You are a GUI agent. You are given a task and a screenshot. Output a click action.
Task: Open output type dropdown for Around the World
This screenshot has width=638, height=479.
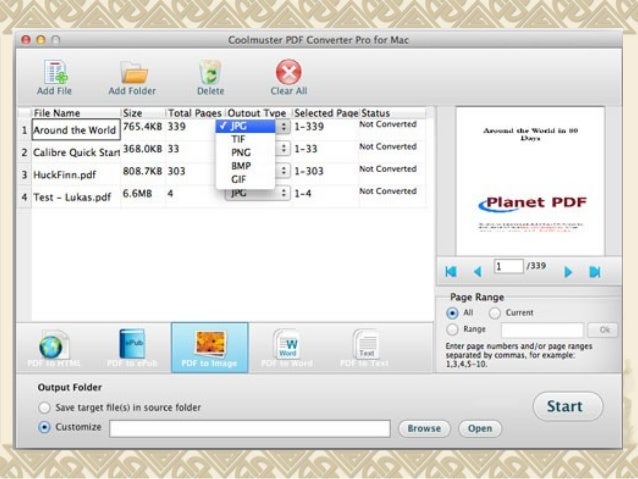(284, 126)
